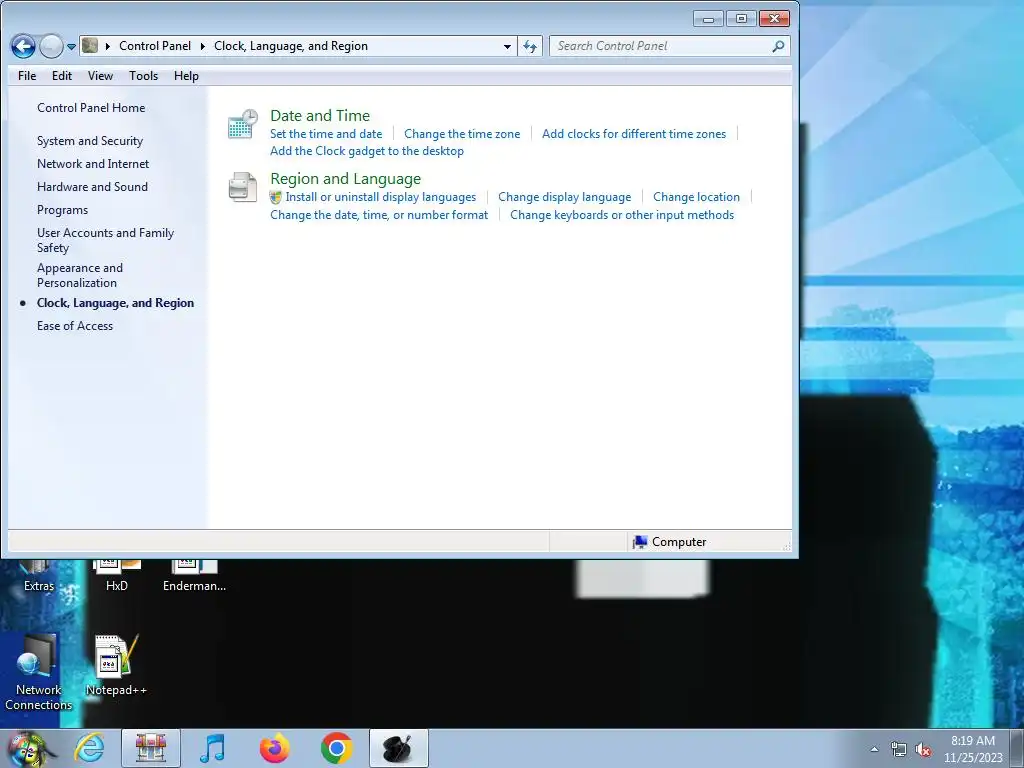Select the Enderman desktop icon
The width and height of the screenshot is (1024, 768).
[x=194, y=577]
